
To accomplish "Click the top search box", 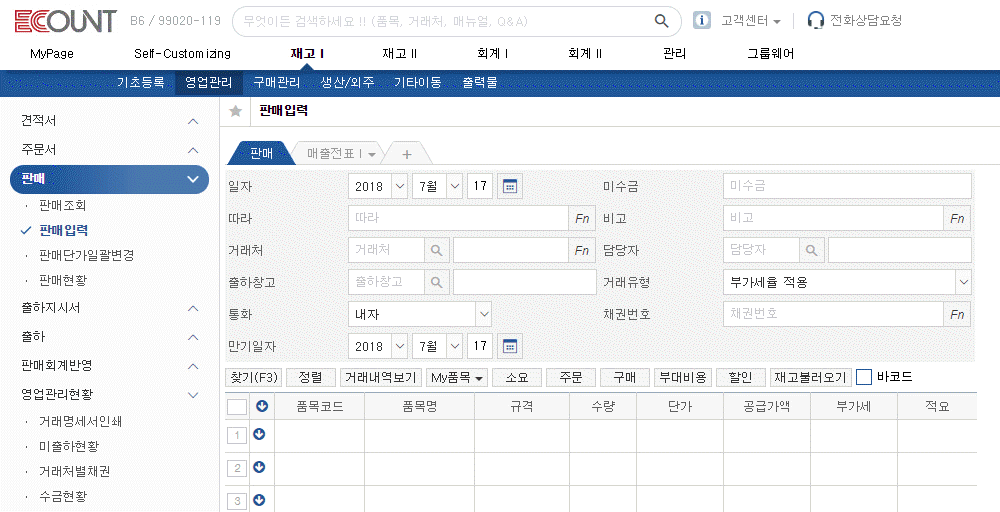I will pyautogui.click(x=457, y=21).
